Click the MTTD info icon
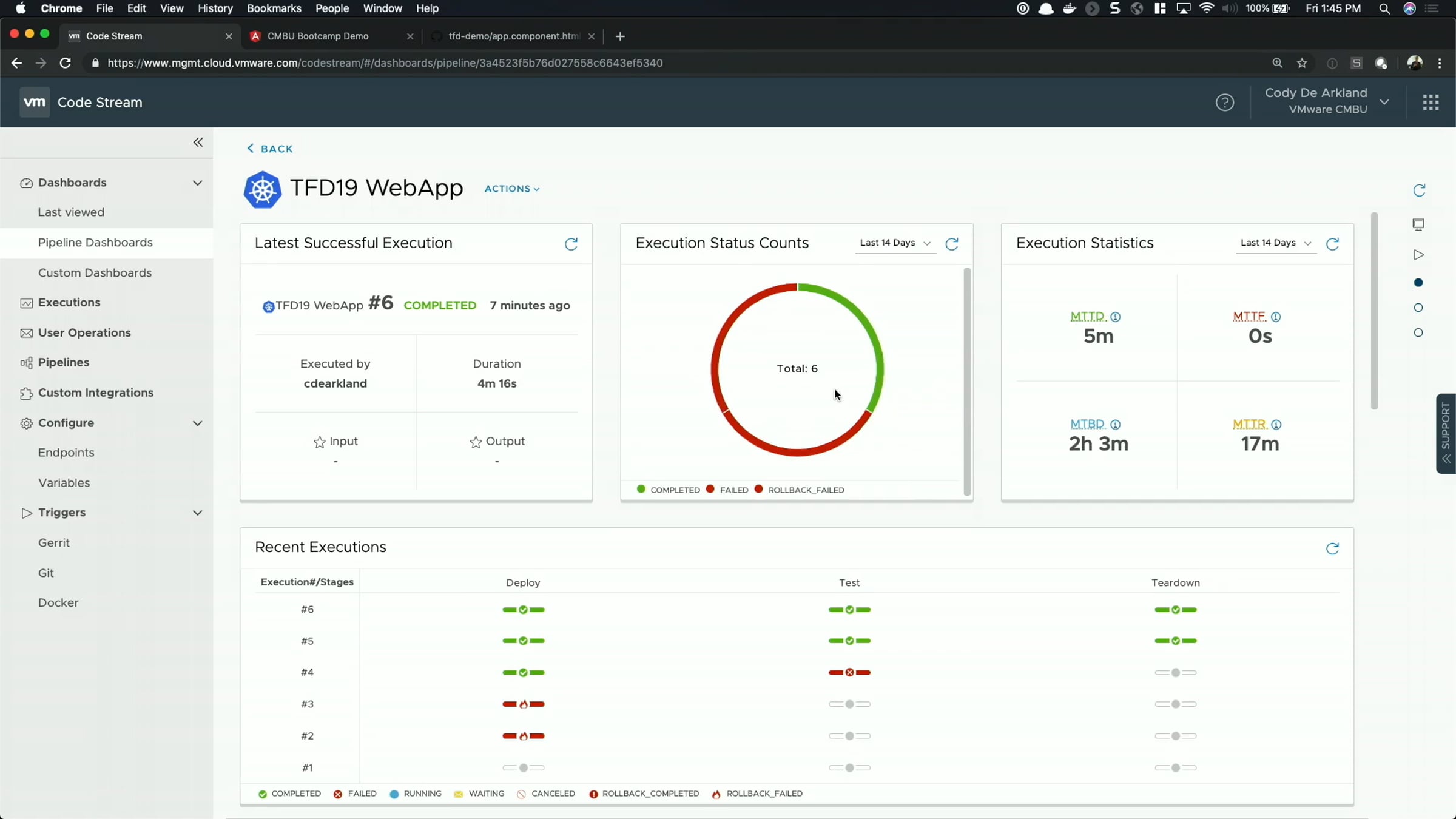The image size is (1456, 819). pyautogui.click(x=1116, y=317)
